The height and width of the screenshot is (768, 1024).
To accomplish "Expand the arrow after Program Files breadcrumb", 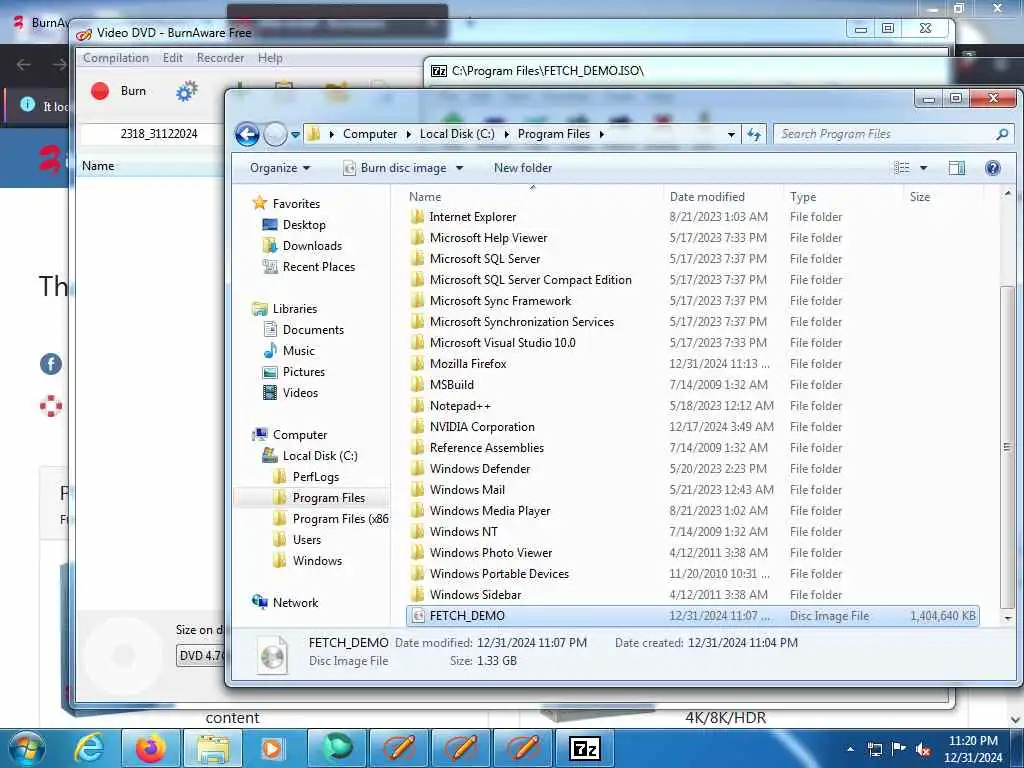I will point(601,134).
